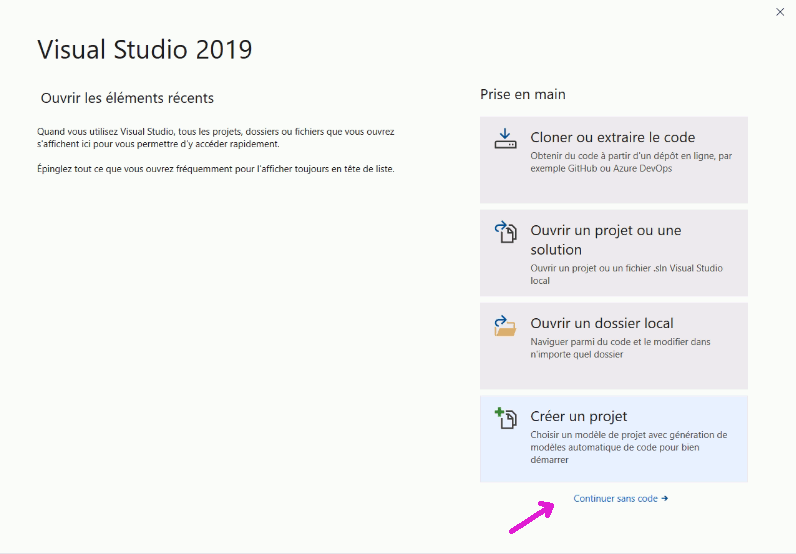Click the Visual Studio 2019 title

[x=145, y=50]
